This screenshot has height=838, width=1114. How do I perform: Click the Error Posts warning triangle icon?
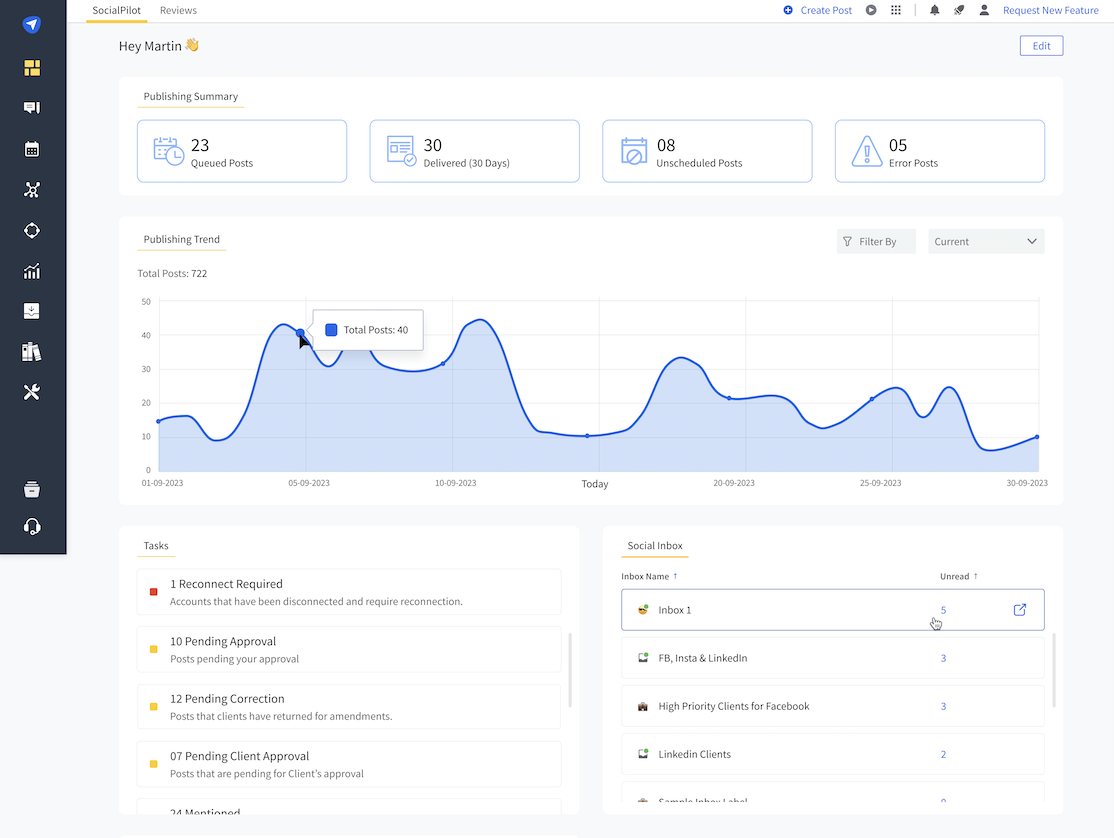click(867, 151)
